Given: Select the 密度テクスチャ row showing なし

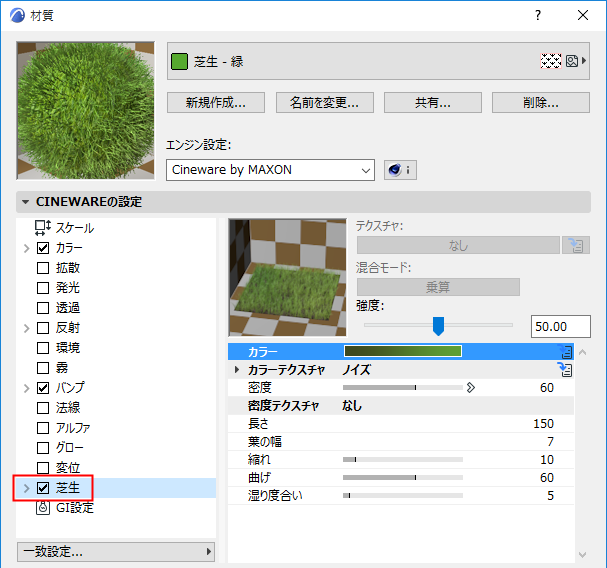Looking at the screenshot, I should [401, 406].
